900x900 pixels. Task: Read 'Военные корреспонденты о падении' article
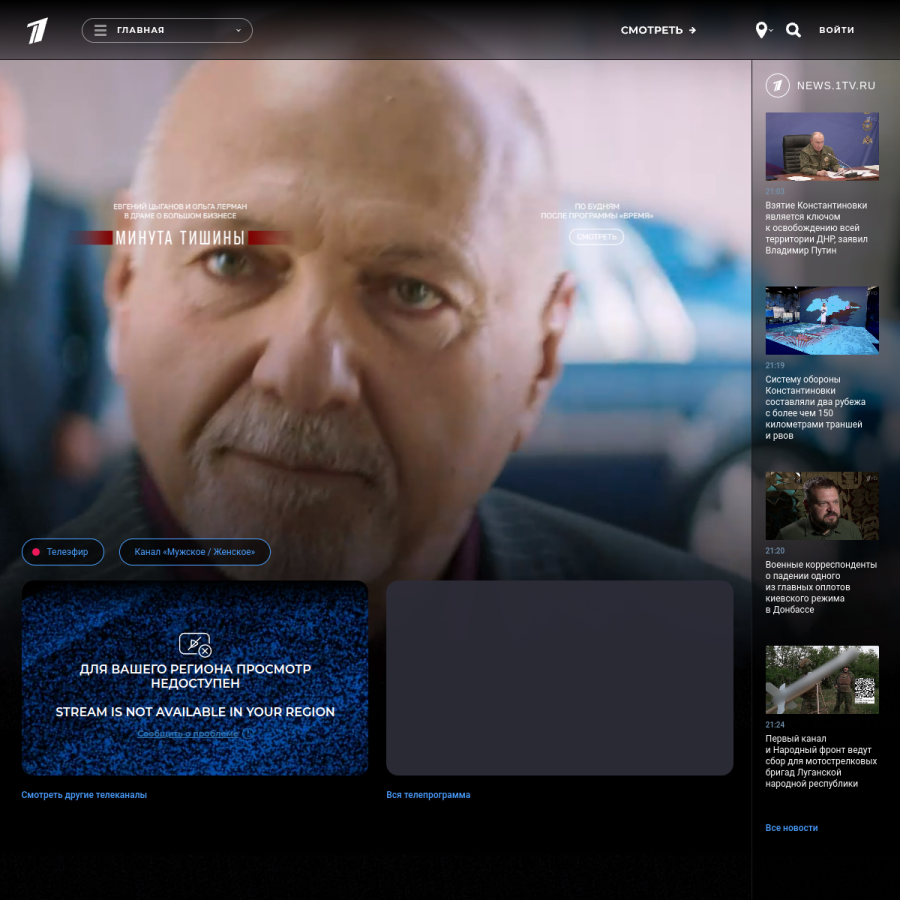(821, 587)
